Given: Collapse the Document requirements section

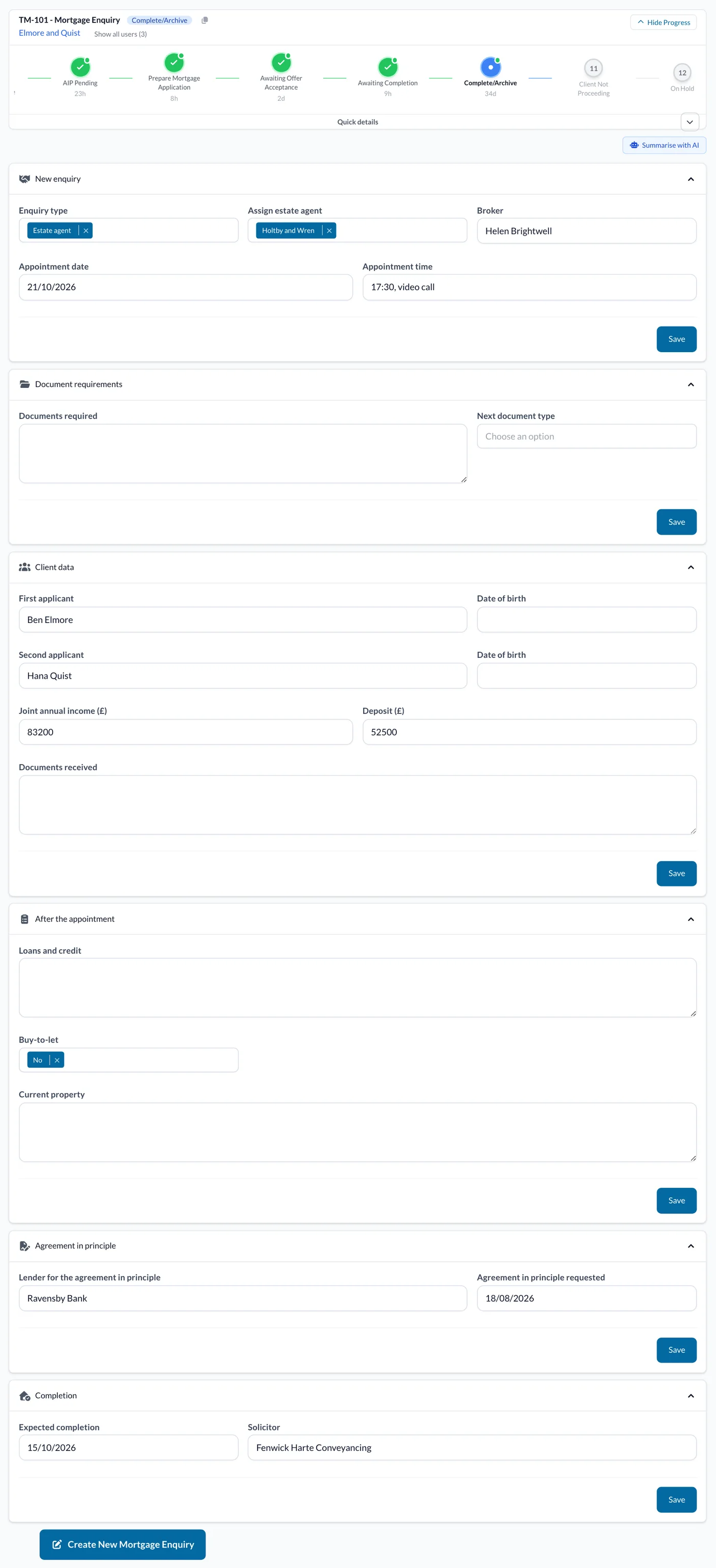Looking at the screenshot, I should pyautogui.click(x=691, y=384).
